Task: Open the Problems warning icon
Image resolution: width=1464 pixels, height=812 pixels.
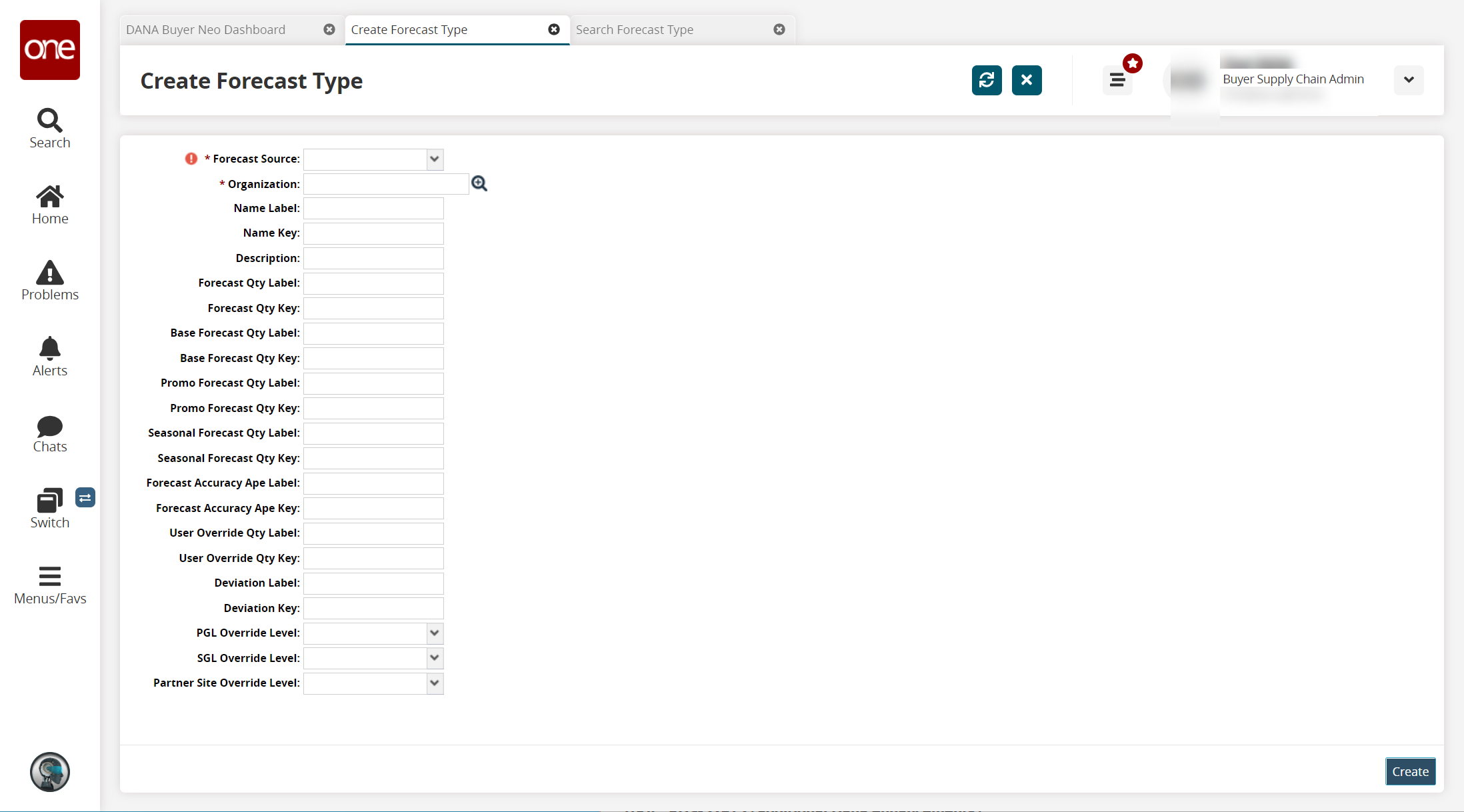Action: click(x=49, y=273)
